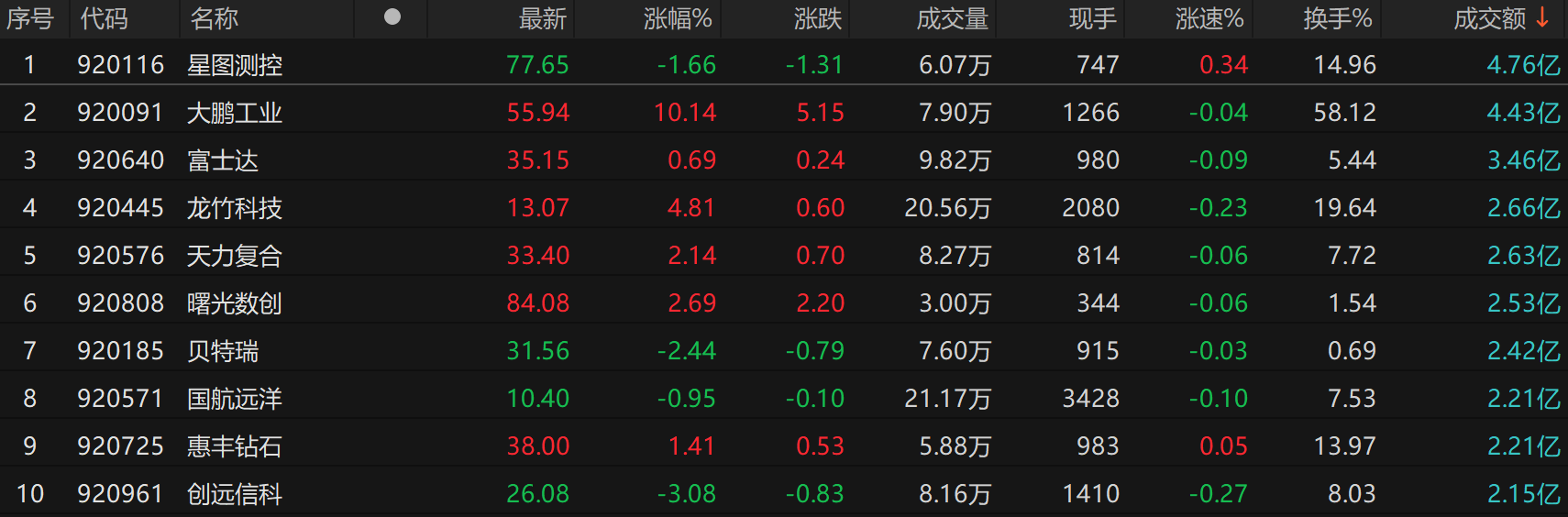Click the 代码 column header
The width and height of the screenshot is (1568, 517).
click(x=104, y=18)
